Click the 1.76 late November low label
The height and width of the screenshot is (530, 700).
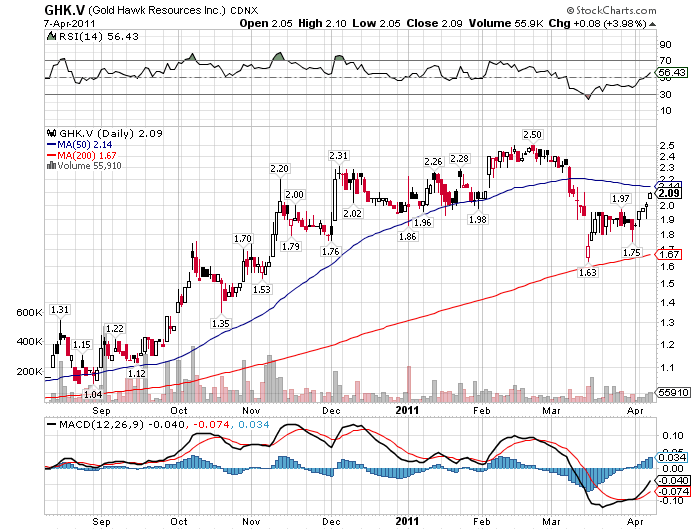(331, 251)
